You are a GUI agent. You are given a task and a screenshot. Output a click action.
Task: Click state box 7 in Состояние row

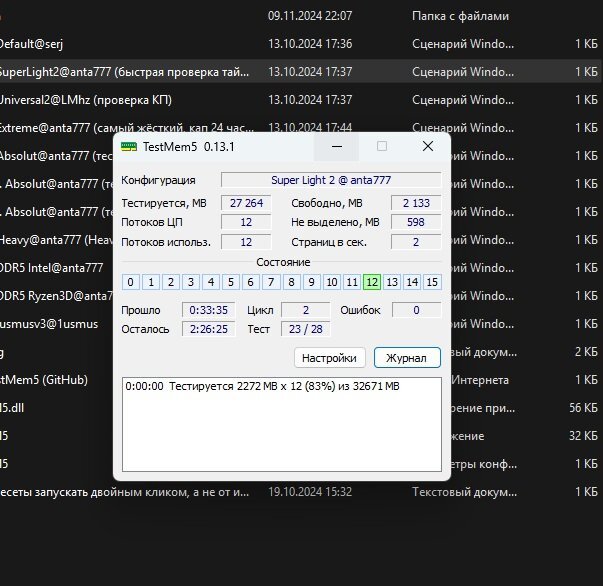tap(271, 282)
